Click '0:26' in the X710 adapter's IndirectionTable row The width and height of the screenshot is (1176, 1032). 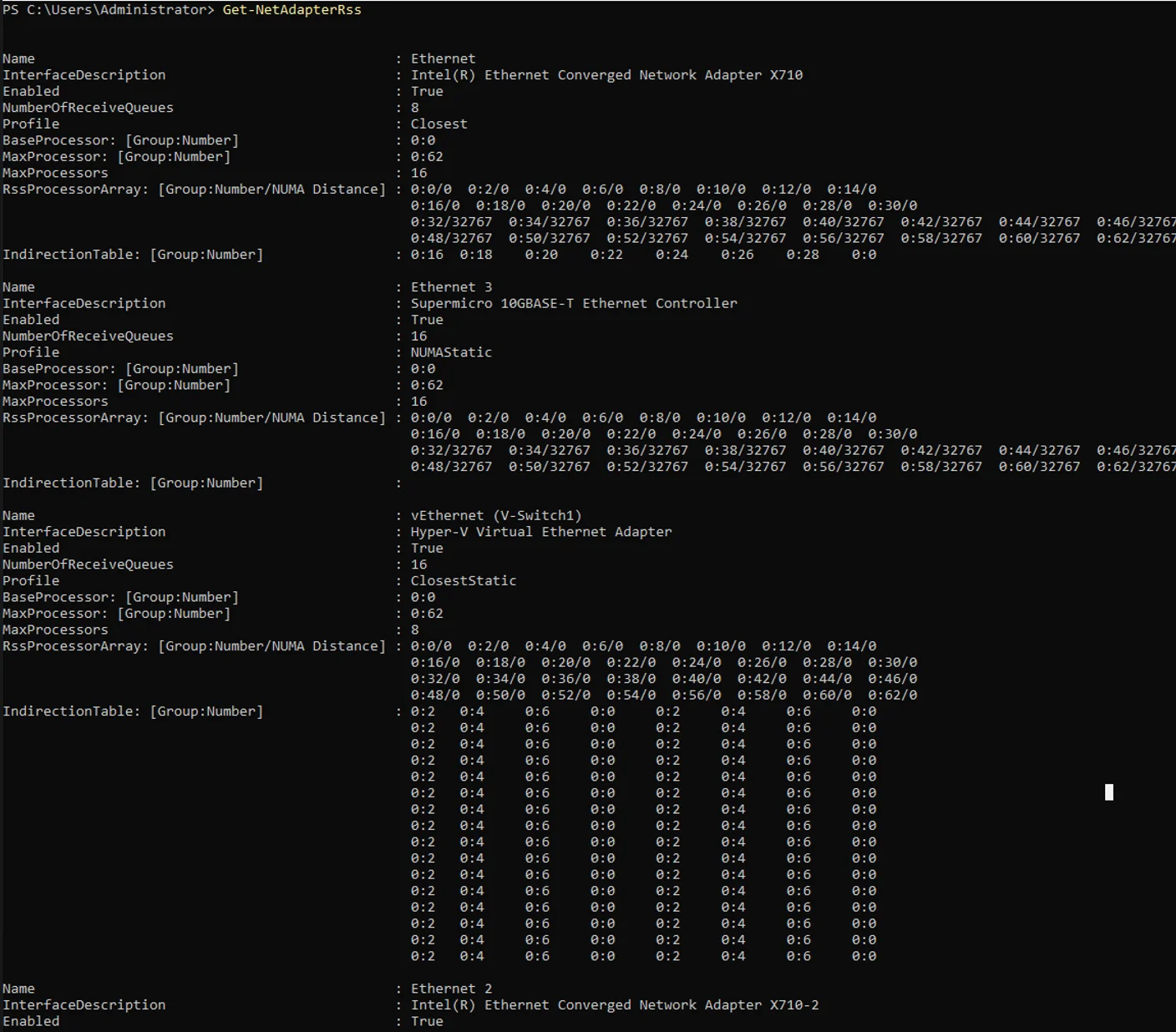point(738,255)
